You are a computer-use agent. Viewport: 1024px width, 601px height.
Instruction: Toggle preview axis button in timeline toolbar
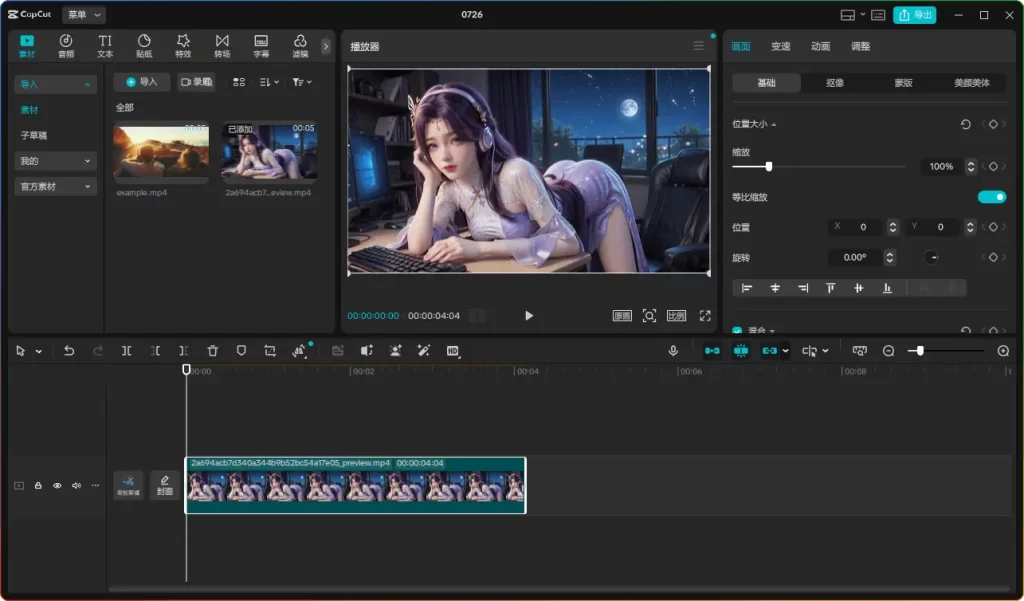point(809,351)
